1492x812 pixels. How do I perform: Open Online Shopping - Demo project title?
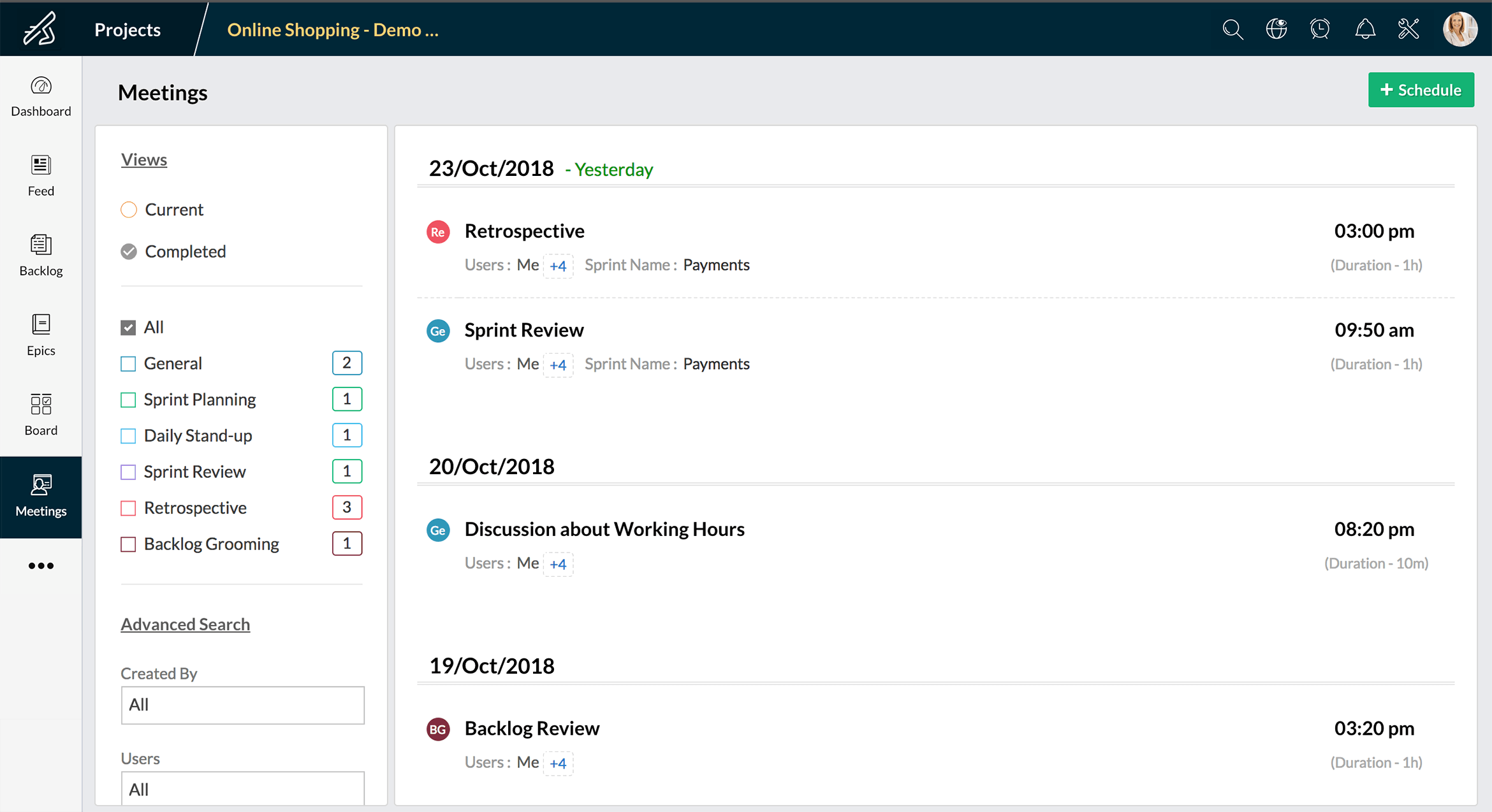pyautogui.click(x=333, y=29)
